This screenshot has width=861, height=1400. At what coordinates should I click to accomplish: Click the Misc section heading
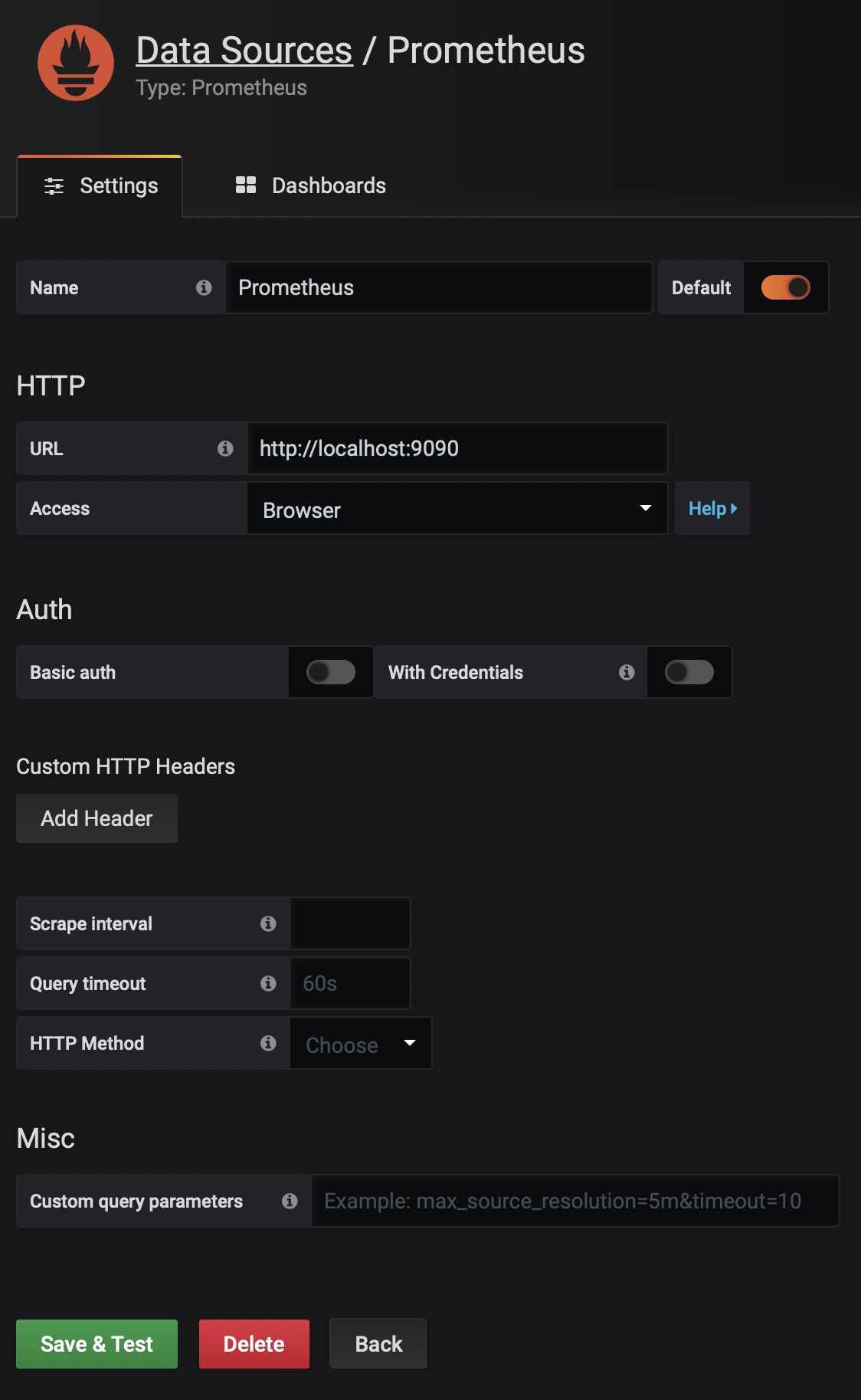(x=46, y=1139)
